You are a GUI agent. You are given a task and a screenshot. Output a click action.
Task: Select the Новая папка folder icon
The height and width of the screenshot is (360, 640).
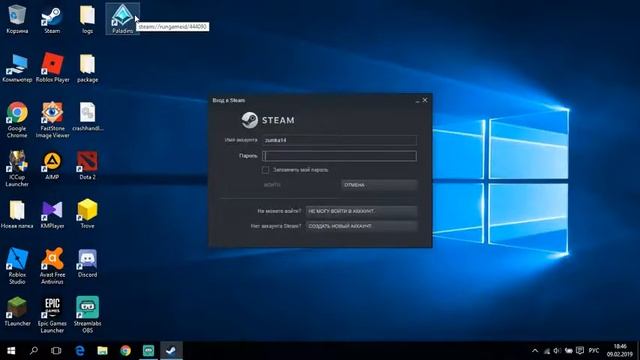tap(17, 214)
